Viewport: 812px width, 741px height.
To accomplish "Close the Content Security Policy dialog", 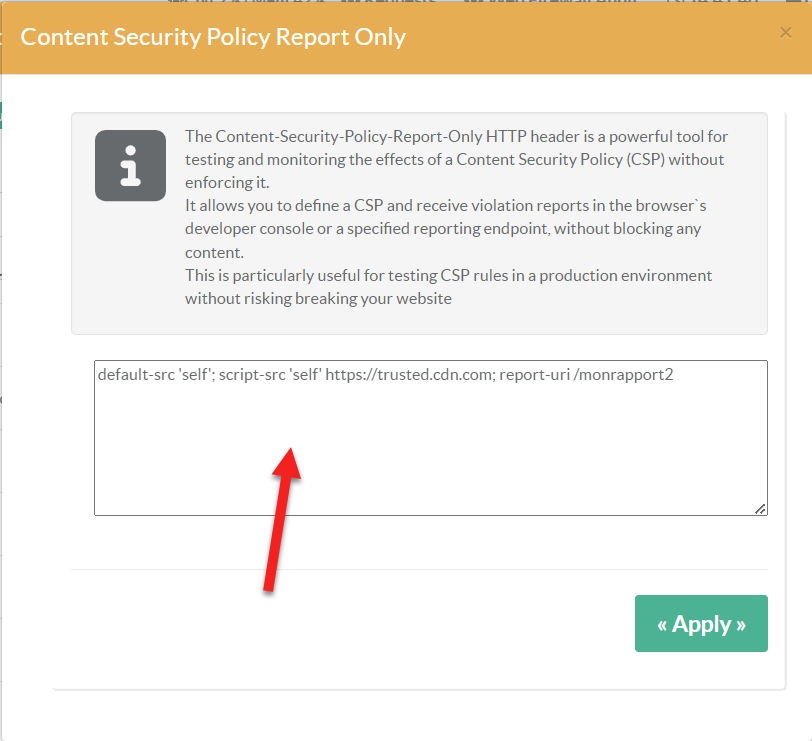I will (x=785, y=33).
